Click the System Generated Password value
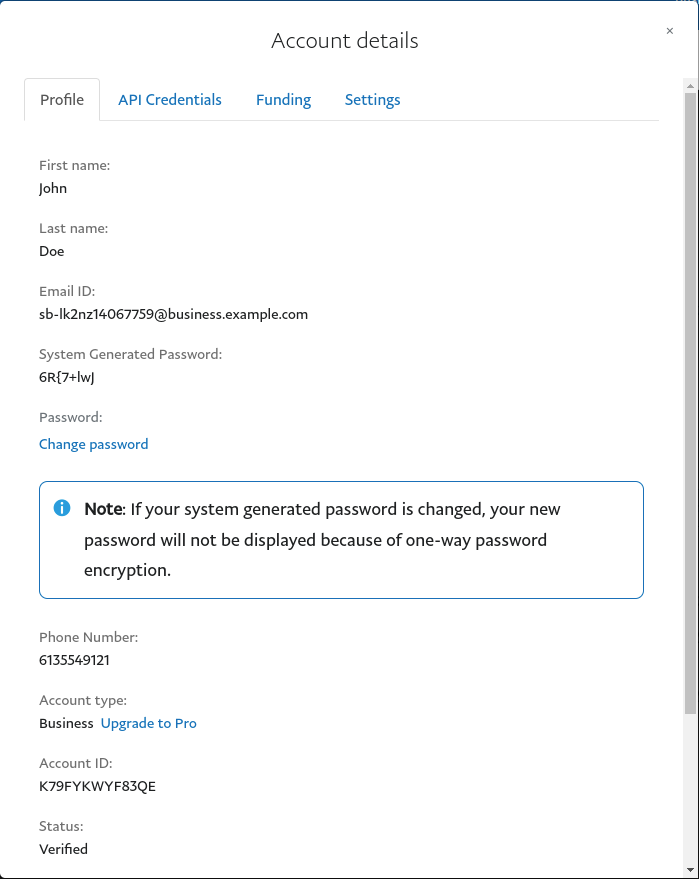The image size is (699, 879). point(65,377)
